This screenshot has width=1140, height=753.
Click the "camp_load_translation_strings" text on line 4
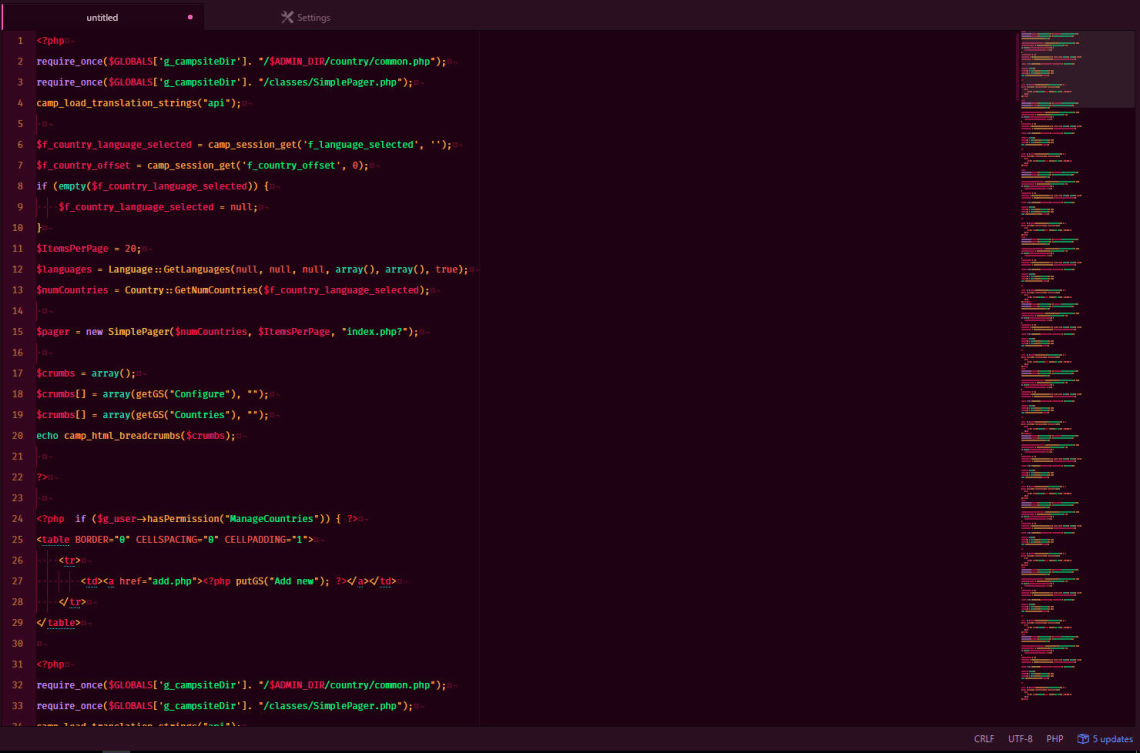[117, 103]
